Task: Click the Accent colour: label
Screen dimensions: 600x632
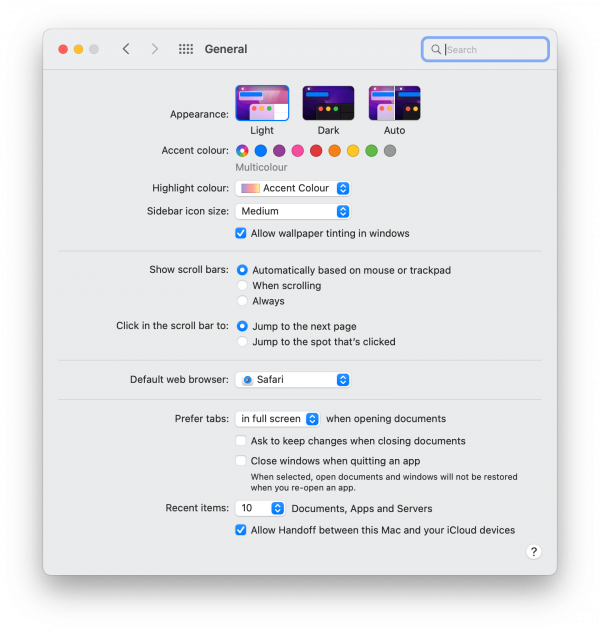Action: pyautogui.click(x=195, y=150)
